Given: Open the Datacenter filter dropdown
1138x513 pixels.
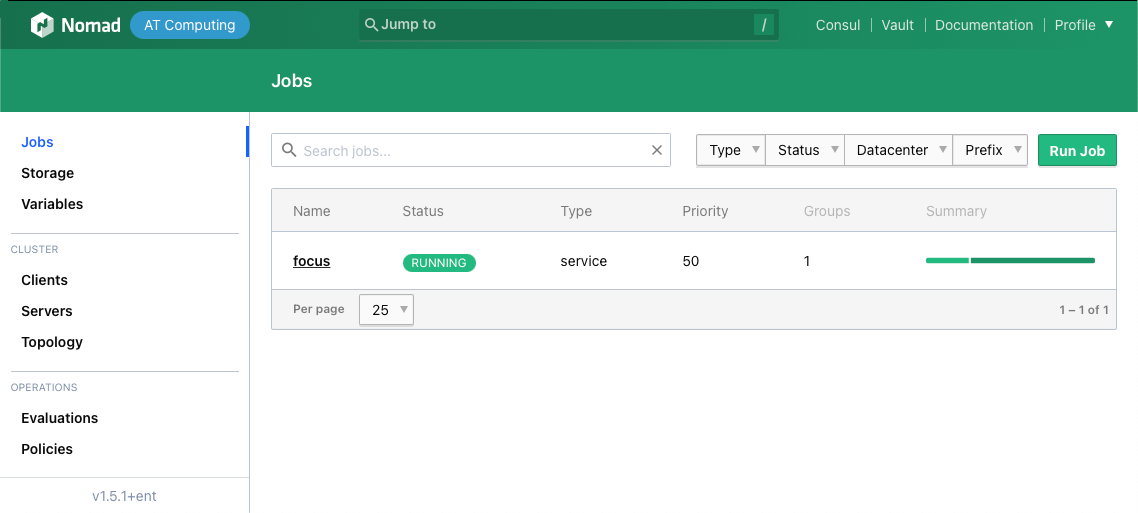Looking at the screenshot, I should click(x=898, y=150).
